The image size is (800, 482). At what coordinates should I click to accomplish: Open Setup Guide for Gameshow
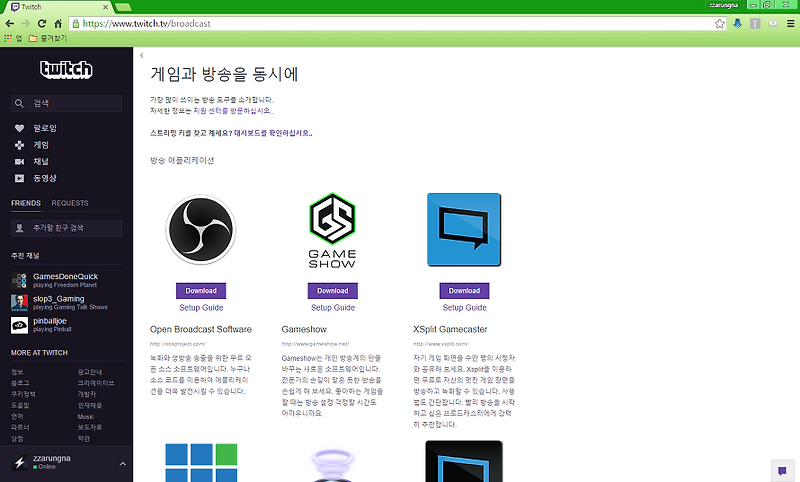coord(333,308)
